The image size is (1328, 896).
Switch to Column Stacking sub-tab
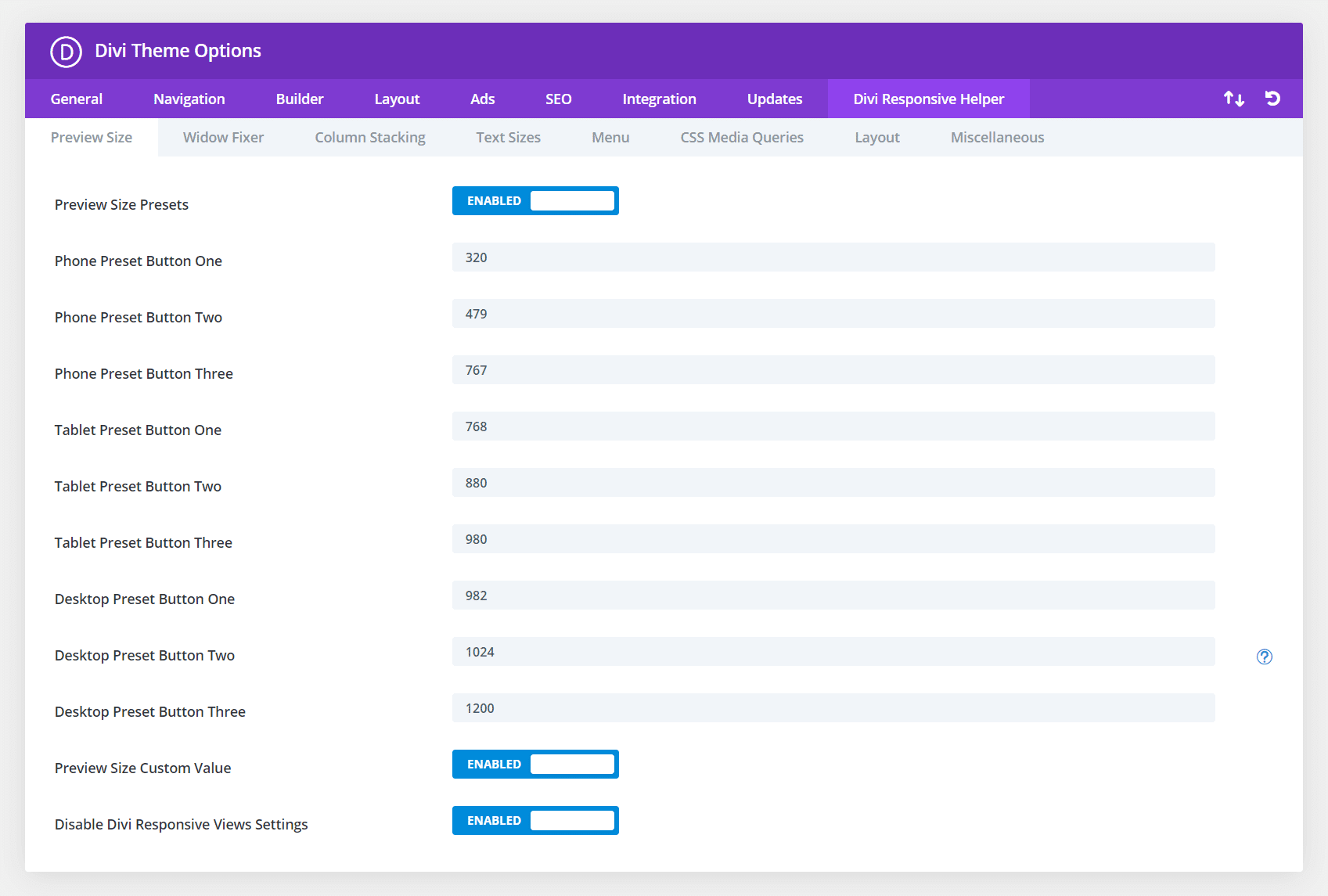click(370, 138)
